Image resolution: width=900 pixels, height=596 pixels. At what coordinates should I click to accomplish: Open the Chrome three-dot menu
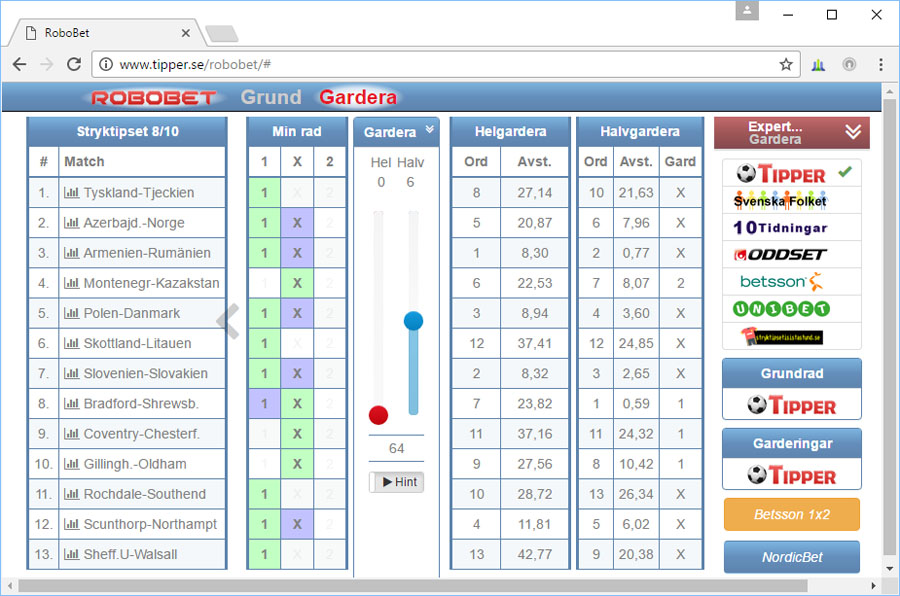[x=881, y=64]
